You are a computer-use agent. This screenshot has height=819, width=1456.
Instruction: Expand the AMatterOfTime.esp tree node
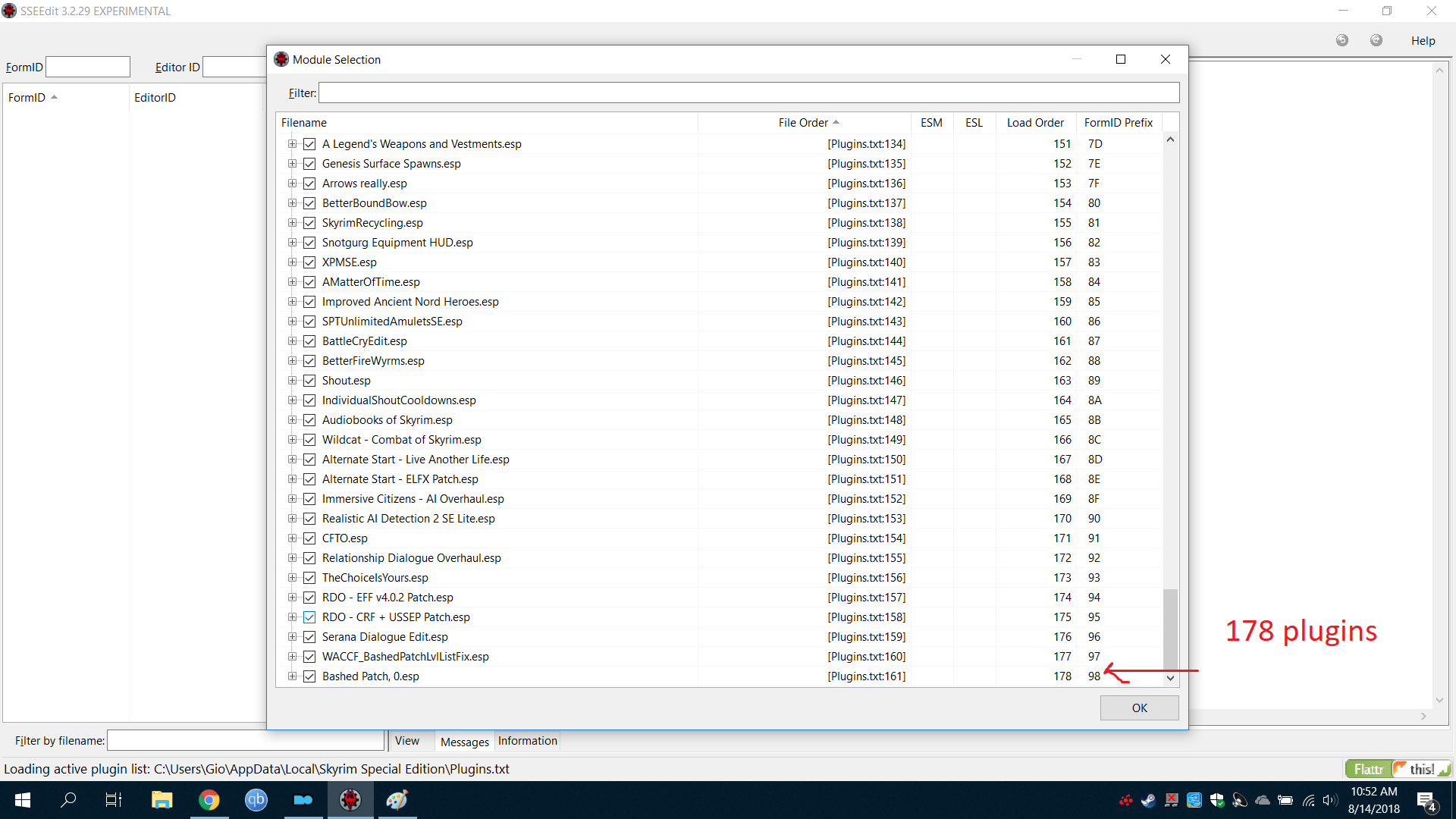coord(292,282)
